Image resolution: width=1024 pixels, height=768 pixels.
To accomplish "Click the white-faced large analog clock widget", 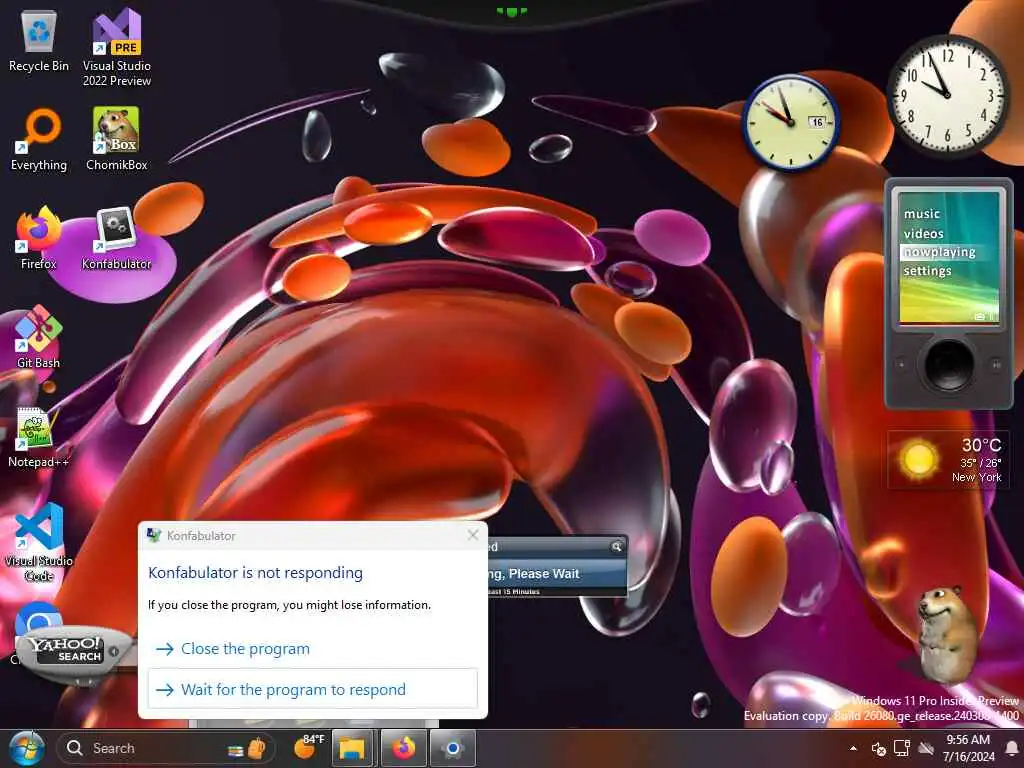I will tap(946, 95).
